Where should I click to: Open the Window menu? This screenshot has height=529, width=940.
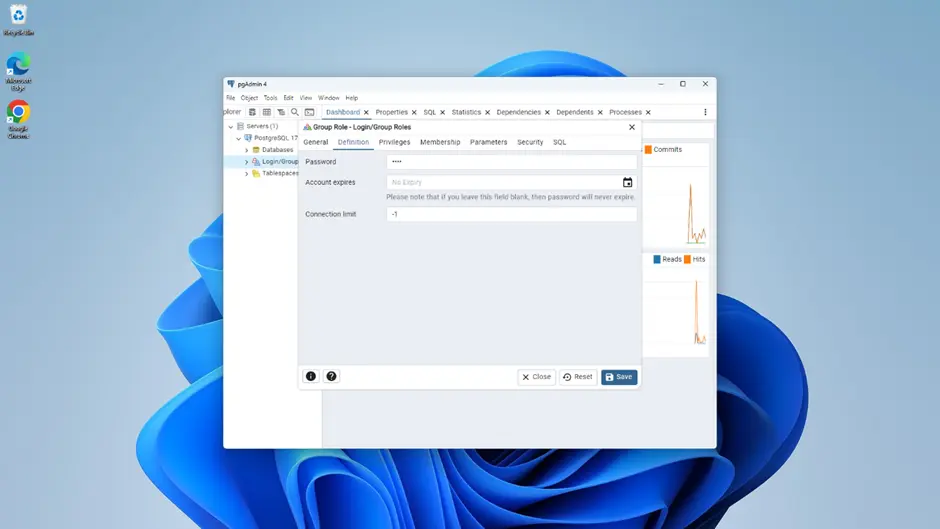pyautogui.click(x=329, y=98)
